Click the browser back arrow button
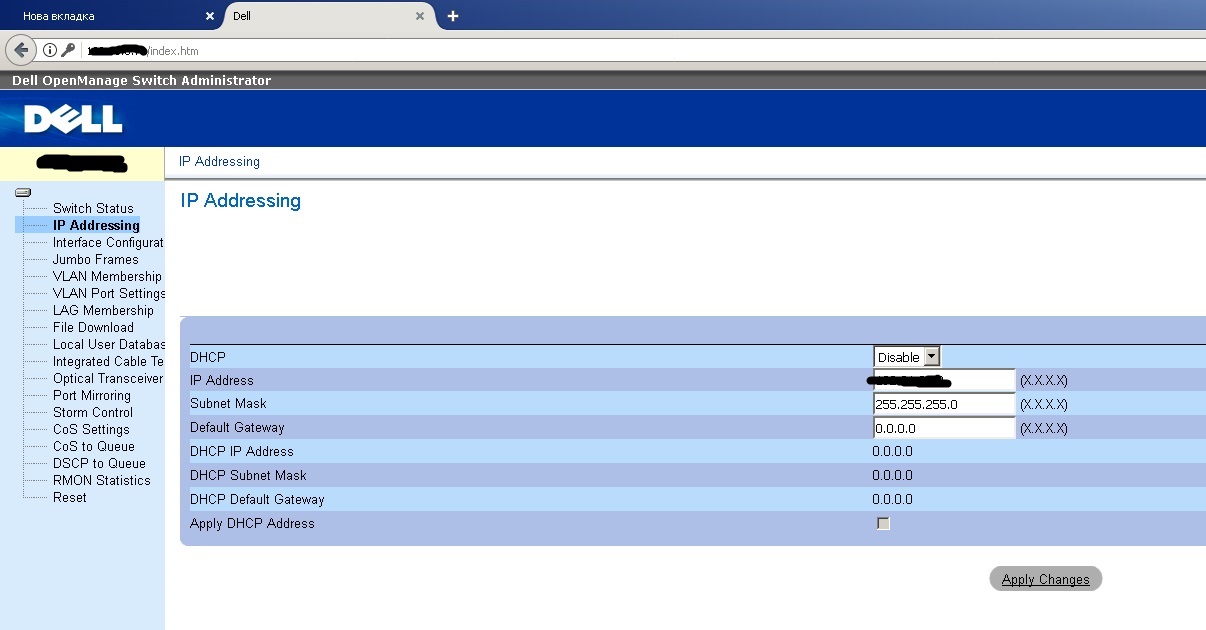This screenshot has width=1206, height=630. tap(21, 50)
